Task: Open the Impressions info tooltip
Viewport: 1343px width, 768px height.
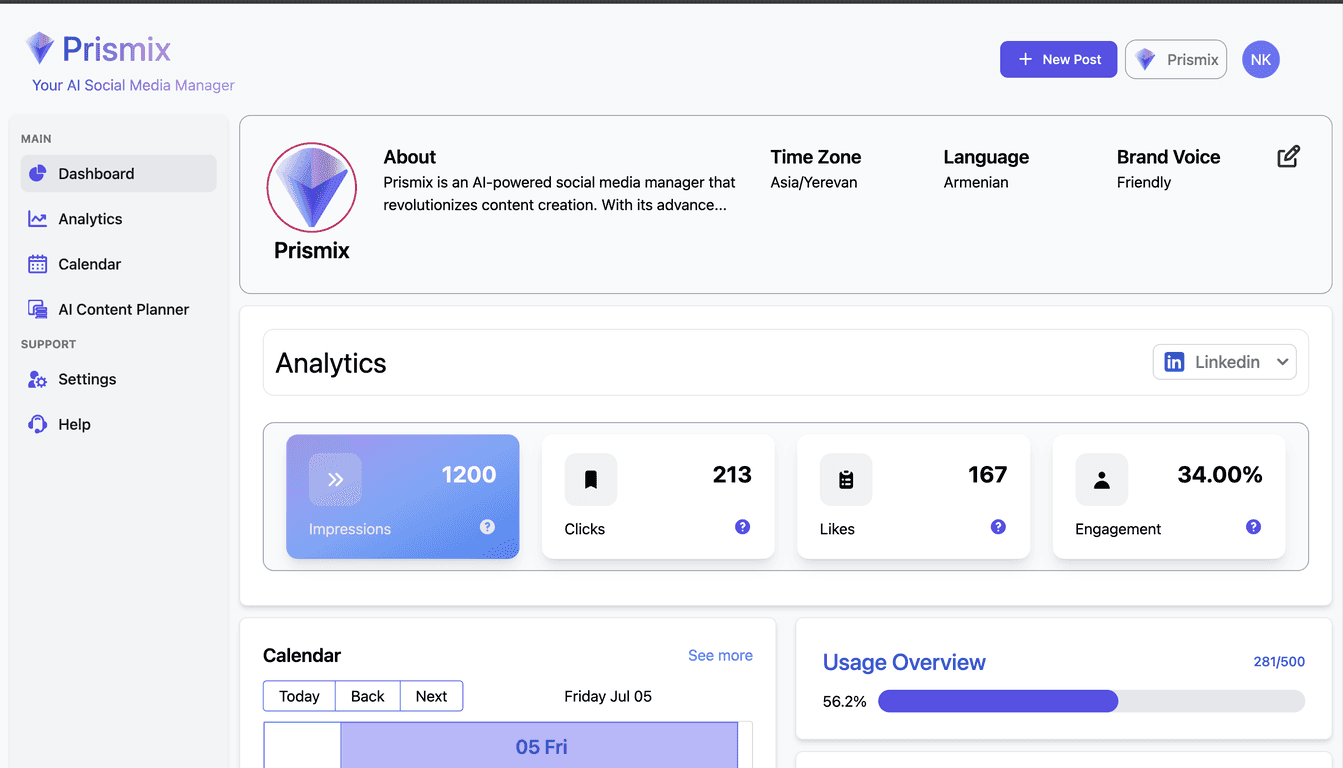Action: click(x=487, y=527)
